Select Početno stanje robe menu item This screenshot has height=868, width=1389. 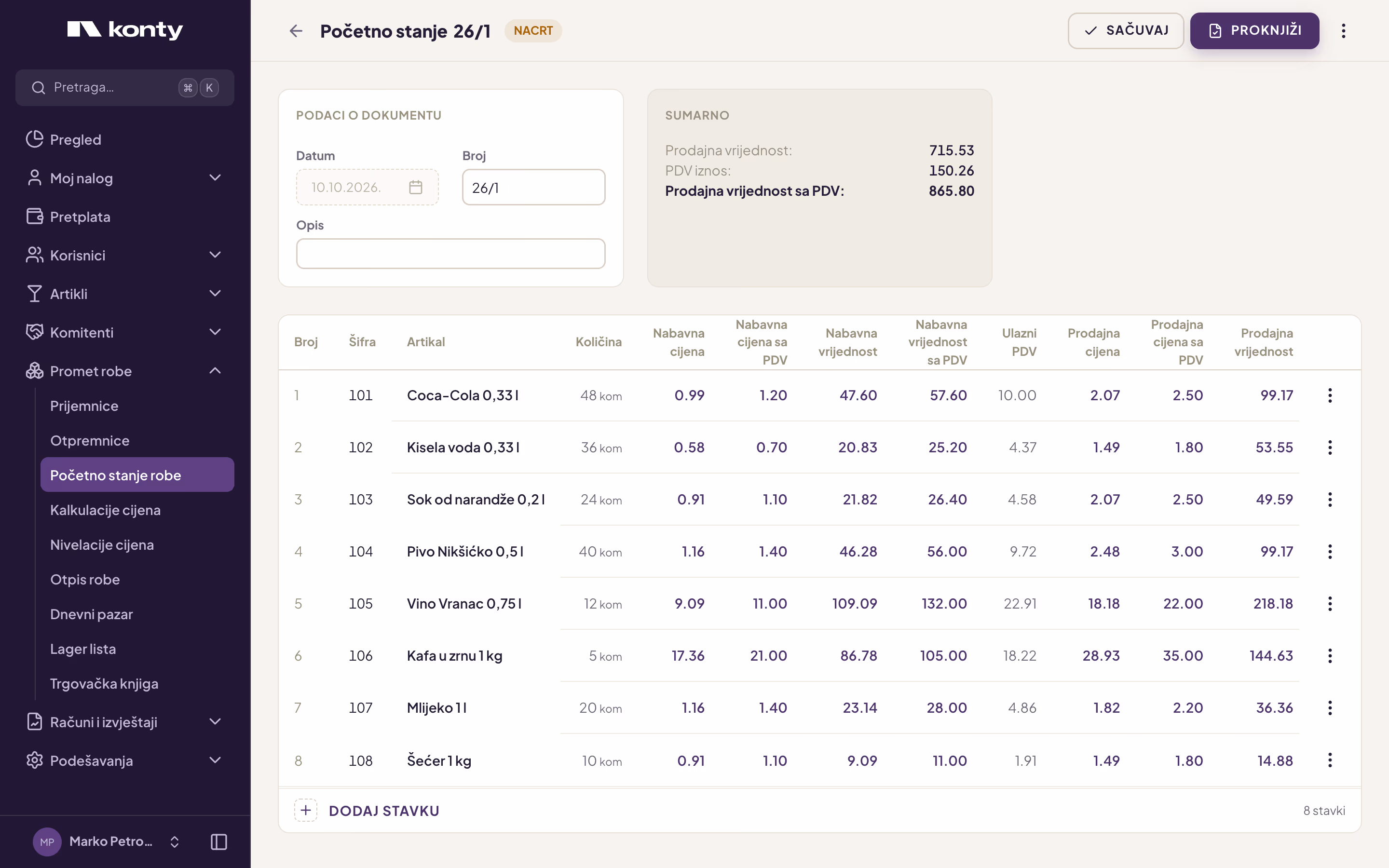(137, 475)
